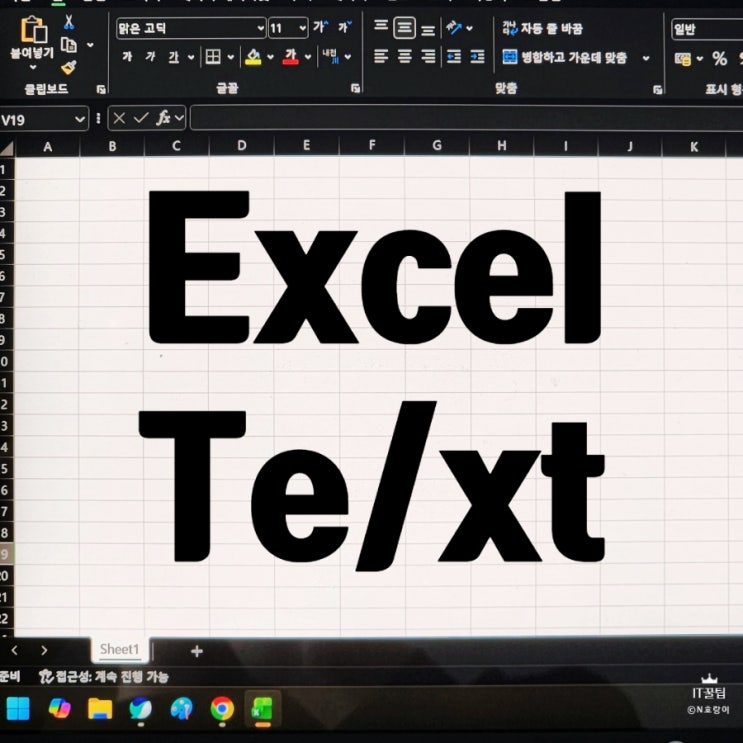
Task: Click the Name Box showing V19
Action: (44, 119)
